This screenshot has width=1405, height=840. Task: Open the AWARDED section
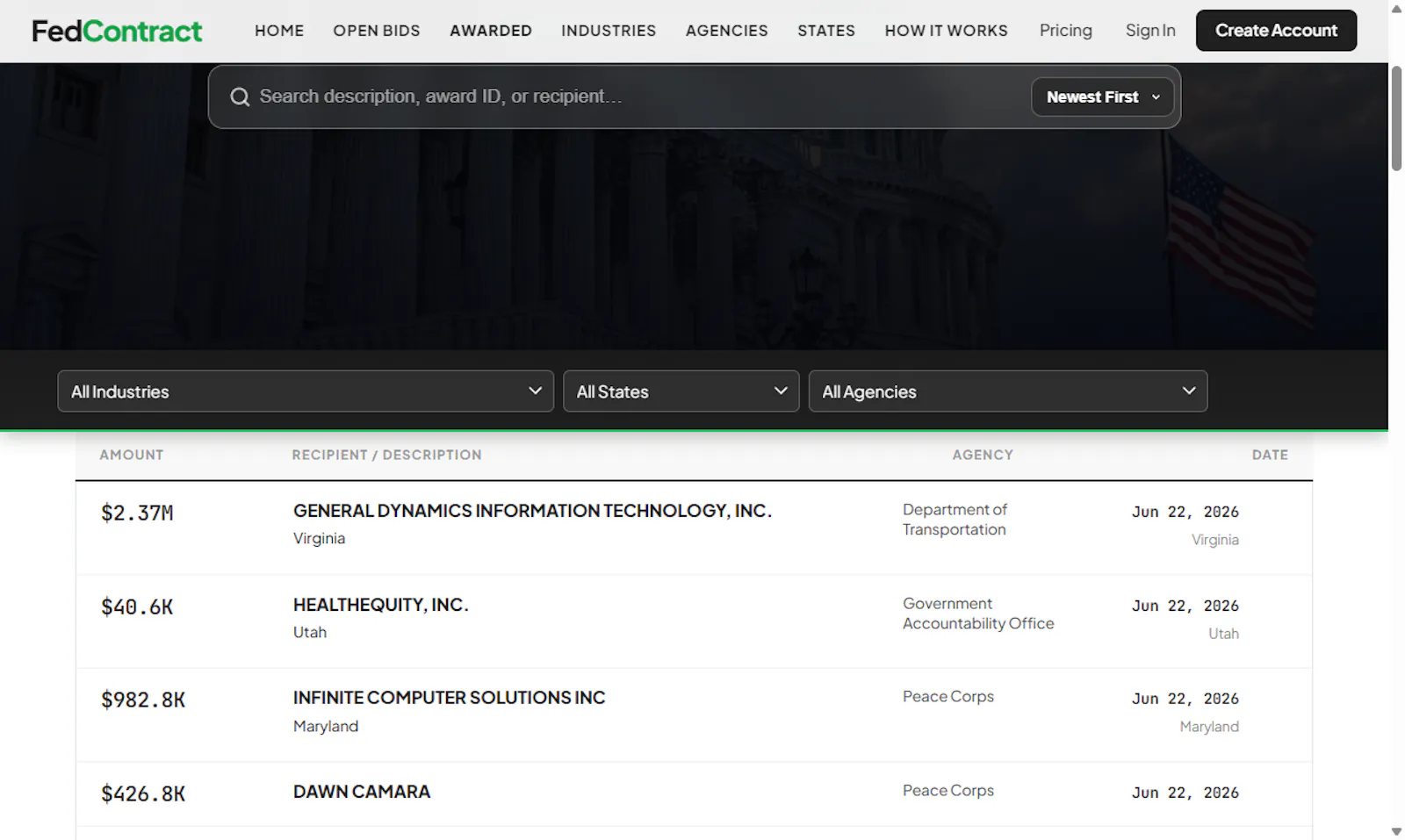click(x=491, y=31)
